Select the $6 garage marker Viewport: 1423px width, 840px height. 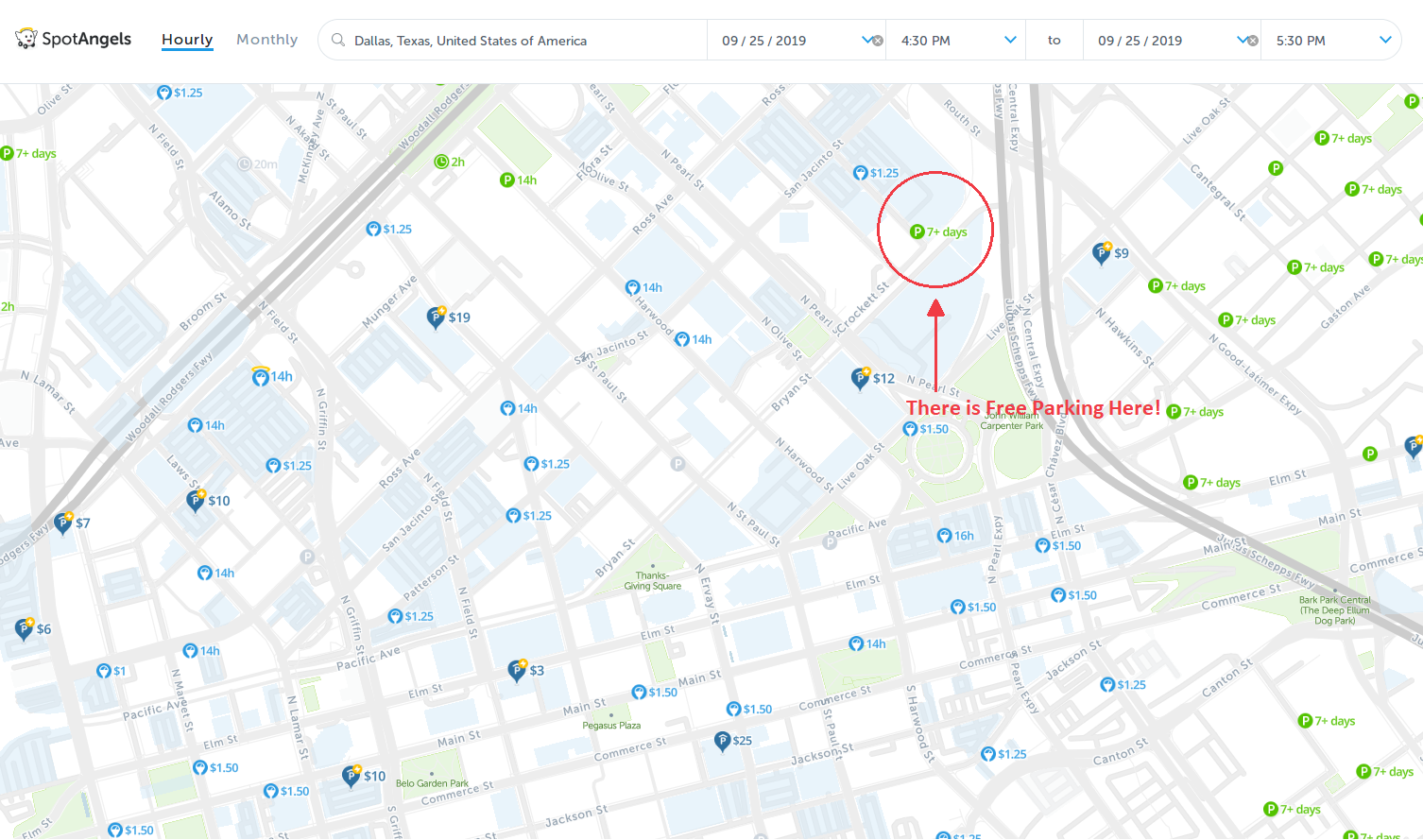[x=33, y=628]
